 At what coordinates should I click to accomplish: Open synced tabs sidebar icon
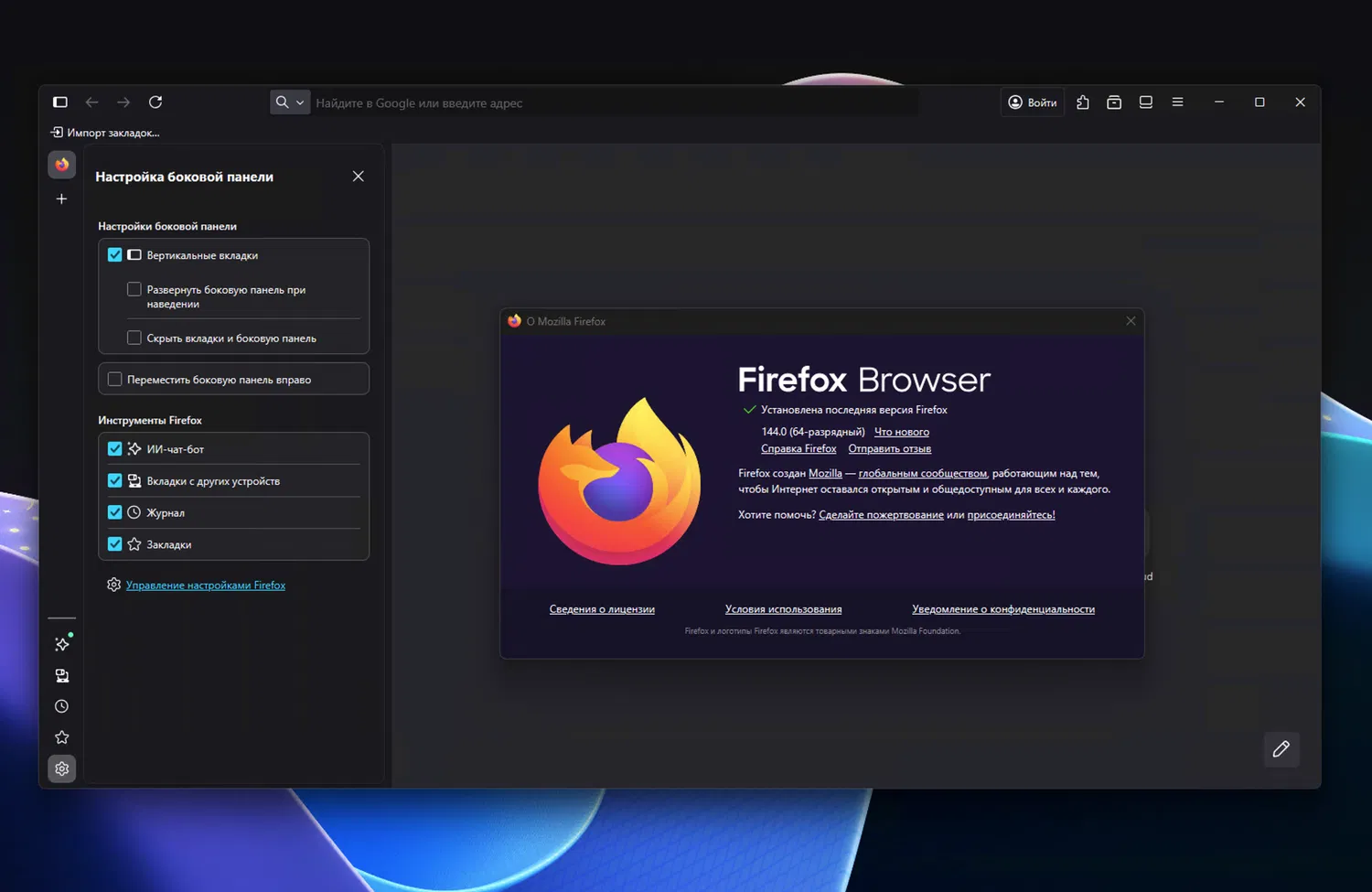[x=62, y=676]
